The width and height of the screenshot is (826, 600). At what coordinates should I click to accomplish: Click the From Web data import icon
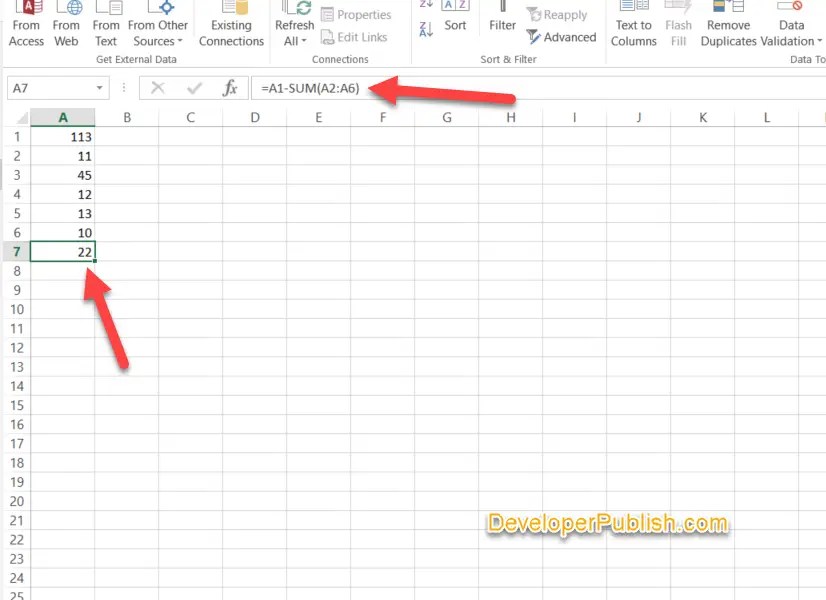click(66, 24)
